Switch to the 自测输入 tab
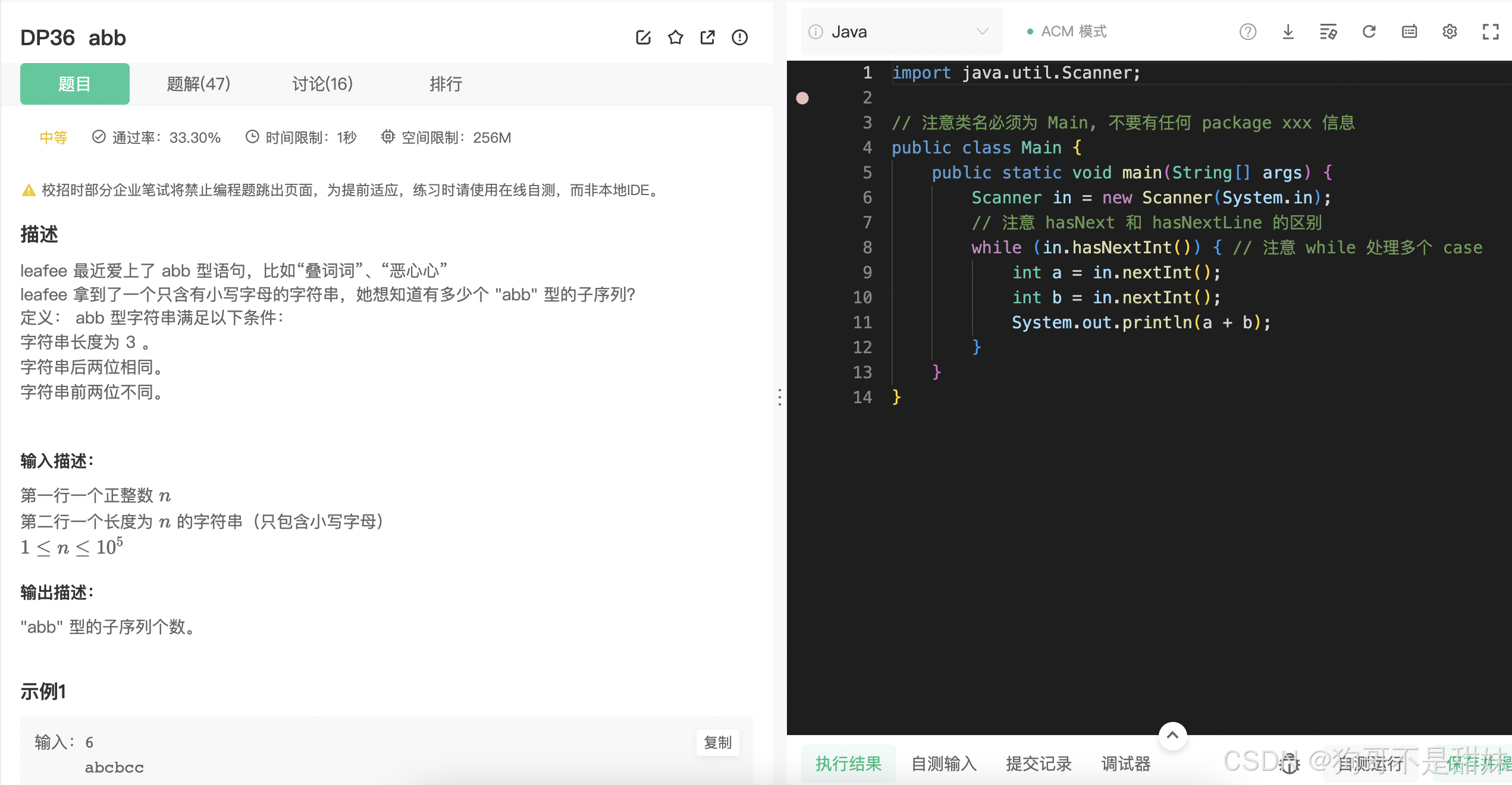Viewport: 1512px width, 785px height. tap(944, 764)
